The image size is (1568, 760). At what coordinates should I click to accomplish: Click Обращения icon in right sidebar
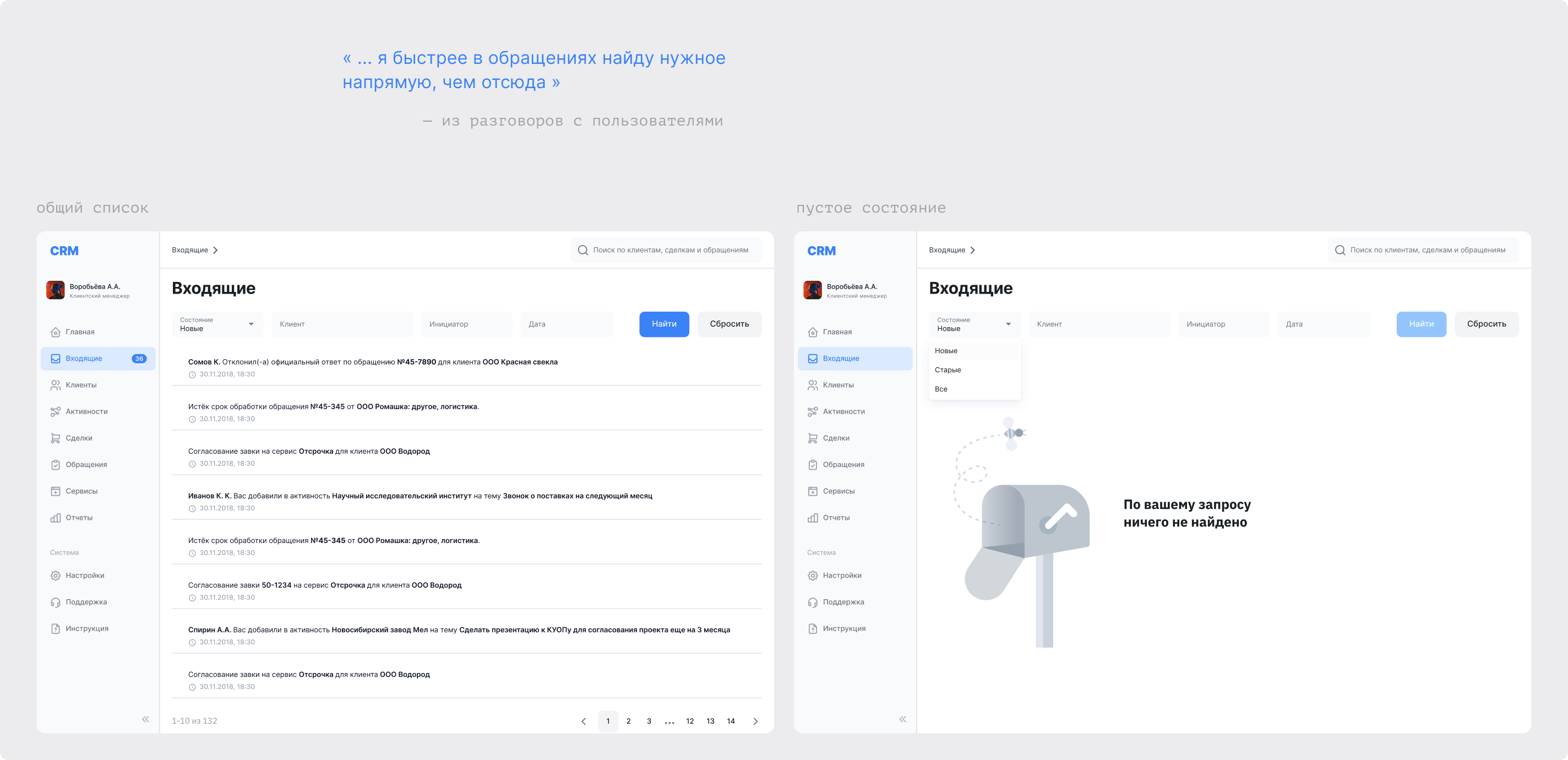click(813, 465)
